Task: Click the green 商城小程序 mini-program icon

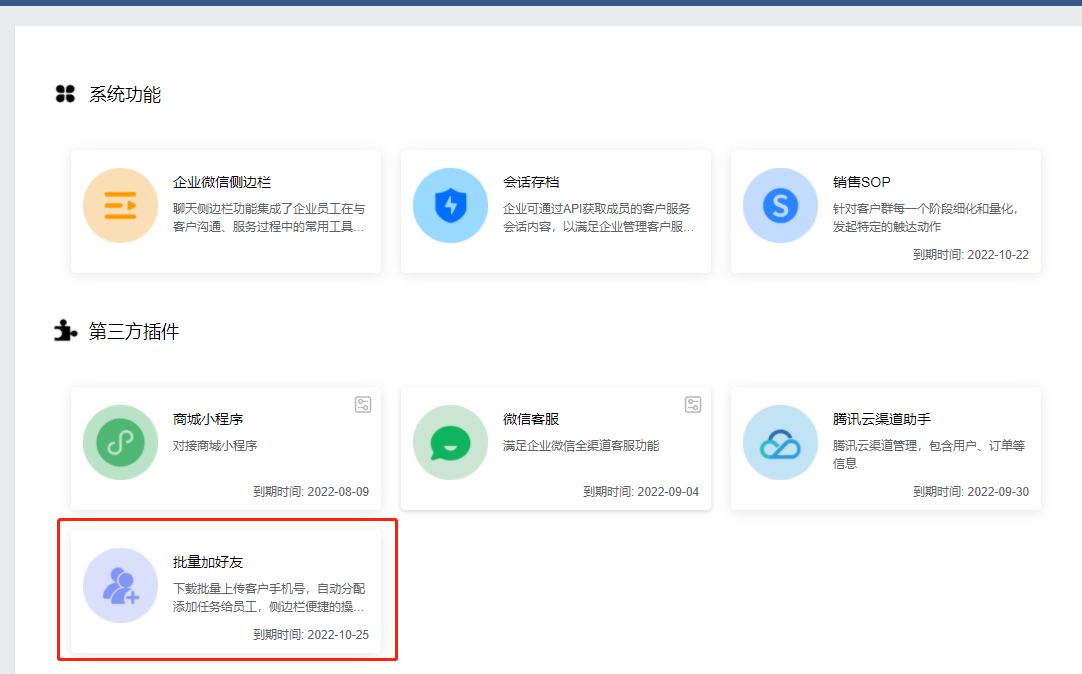Action: click(x=120, y=443)
